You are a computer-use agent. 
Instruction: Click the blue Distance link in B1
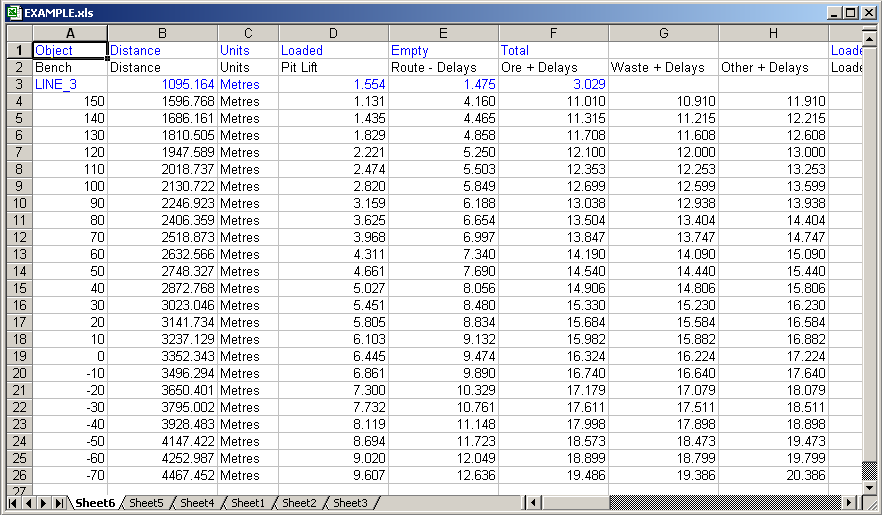[x=135, y=50]
